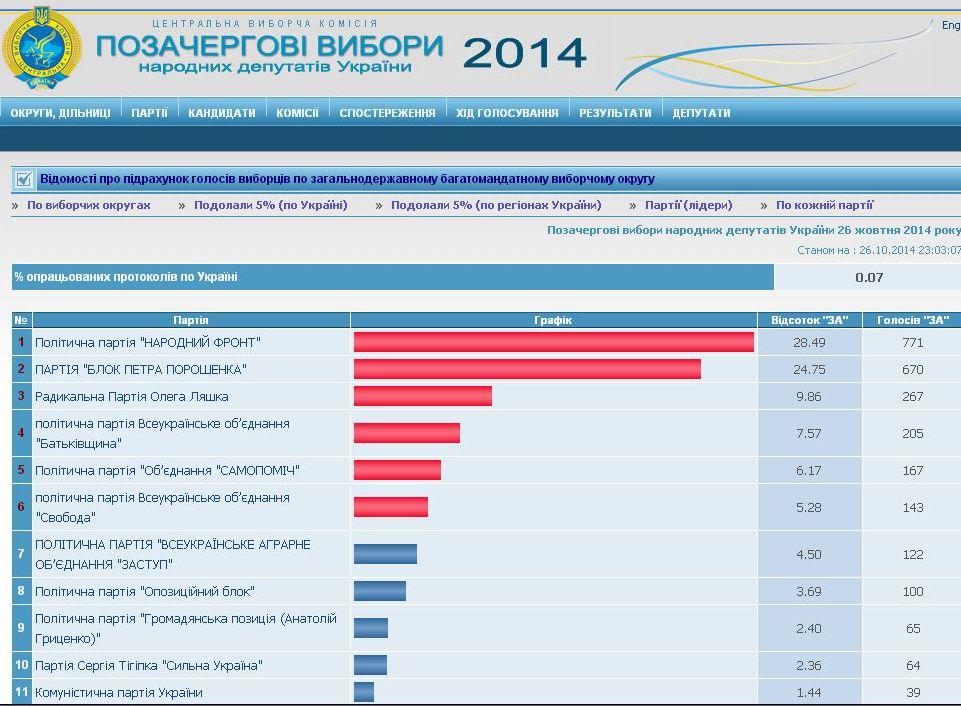Click party name Партія Сергія Тігіпка "Сильна Україна"
The width and height of the screenshot is (961, 706).
click(149, 666)
